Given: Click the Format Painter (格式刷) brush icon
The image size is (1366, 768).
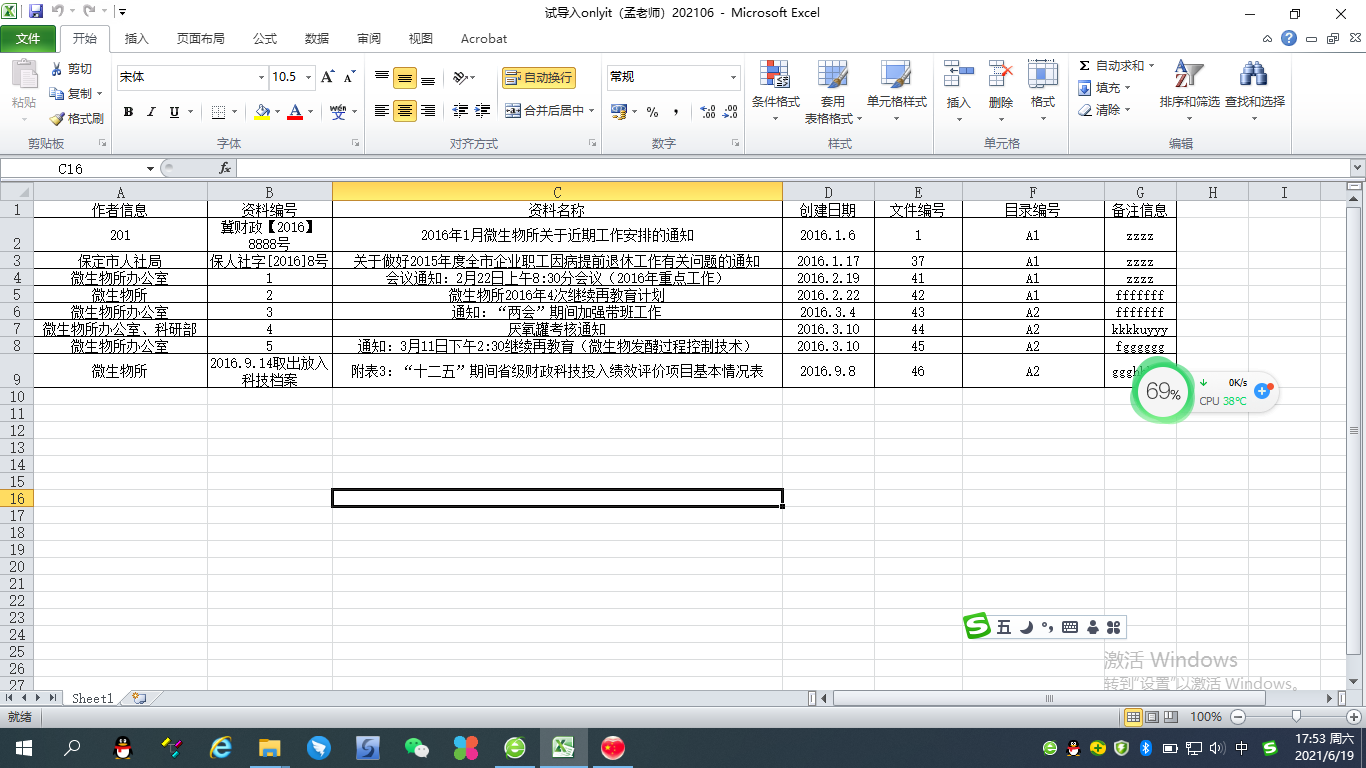Looking at the screenshot, I should pyautogui.click(x=57, y=118).
